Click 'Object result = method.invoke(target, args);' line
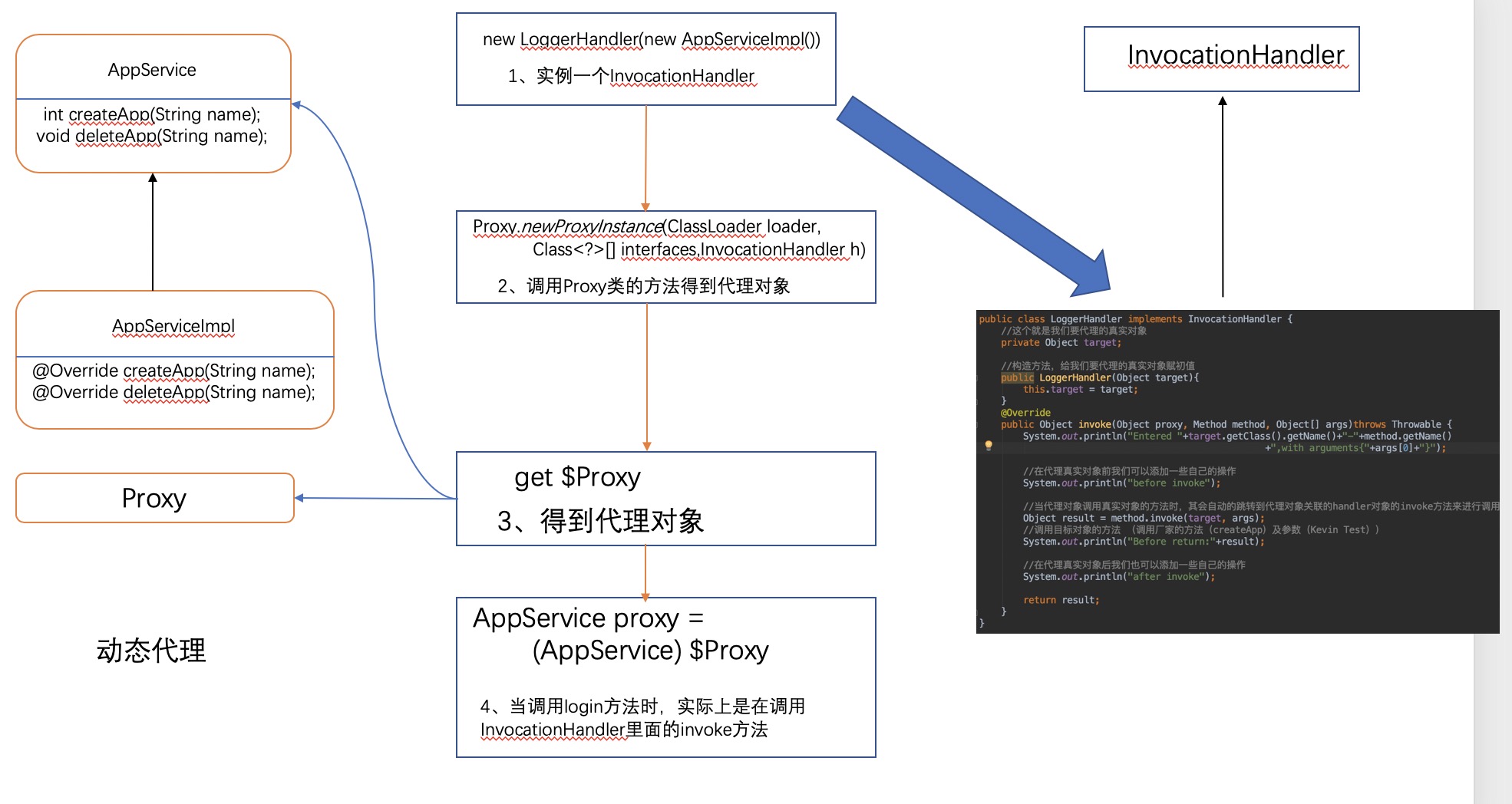 coord(1144,519)
